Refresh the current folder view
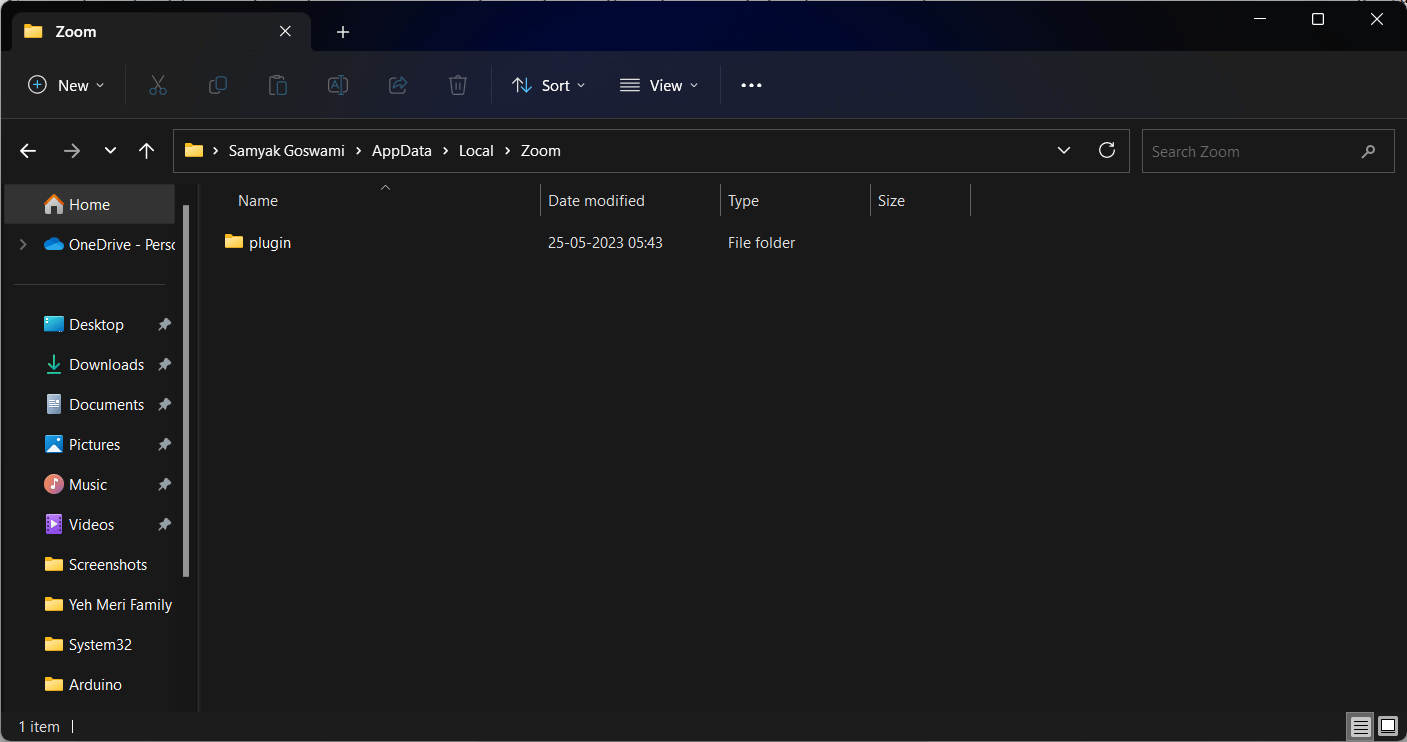This screenshot has height=742, width=1407. 1106,151
